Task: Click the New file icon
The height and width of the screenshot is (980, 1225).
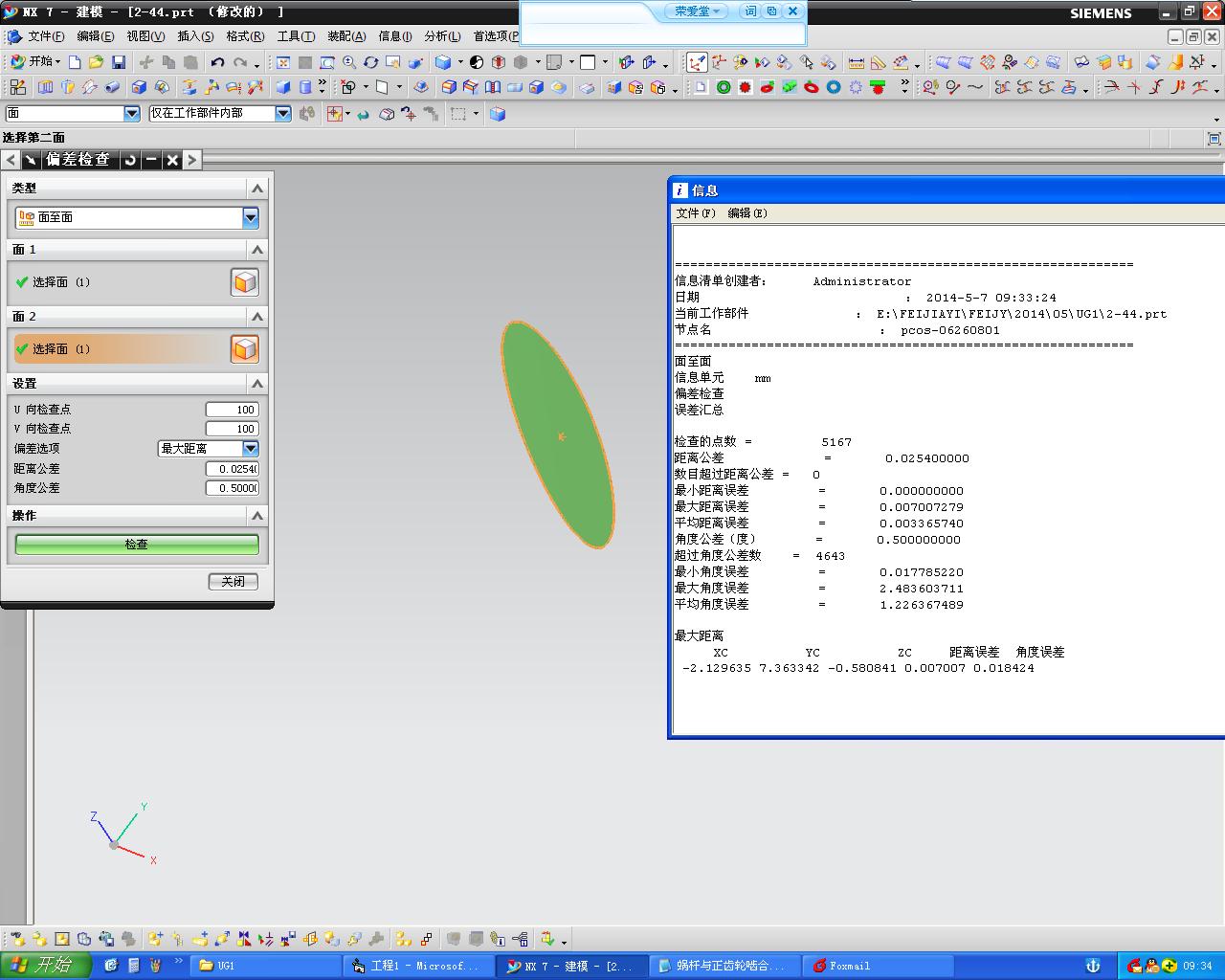Action: click(x=75, y=62)
